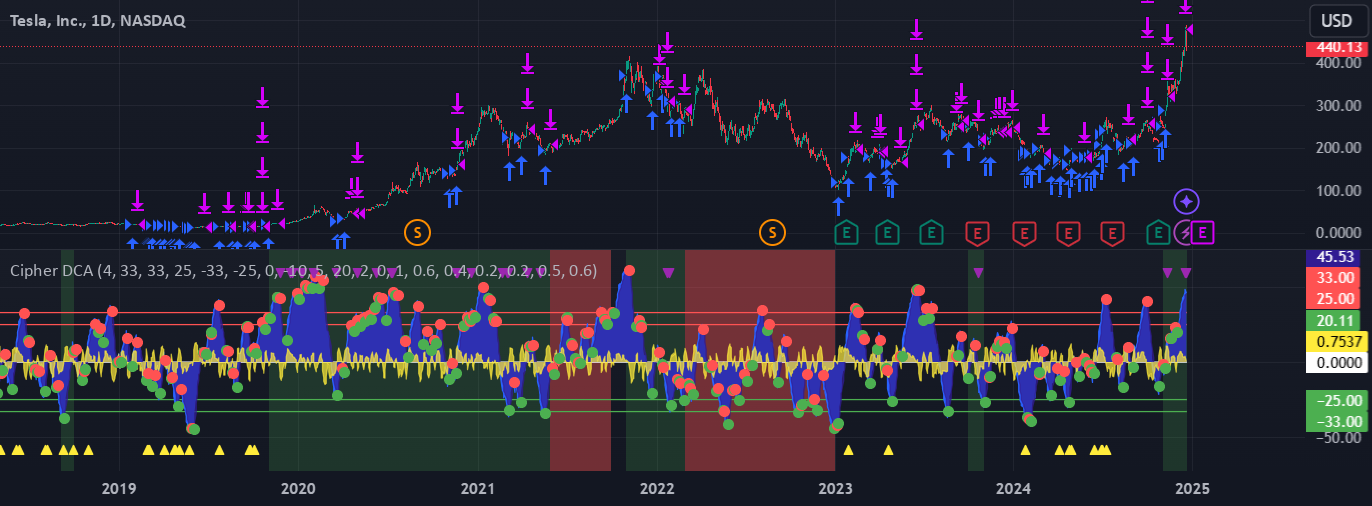The image size is (1372, 506).
Task: Click the 200.00 price axis label
Action: (x=1337, y=148)
